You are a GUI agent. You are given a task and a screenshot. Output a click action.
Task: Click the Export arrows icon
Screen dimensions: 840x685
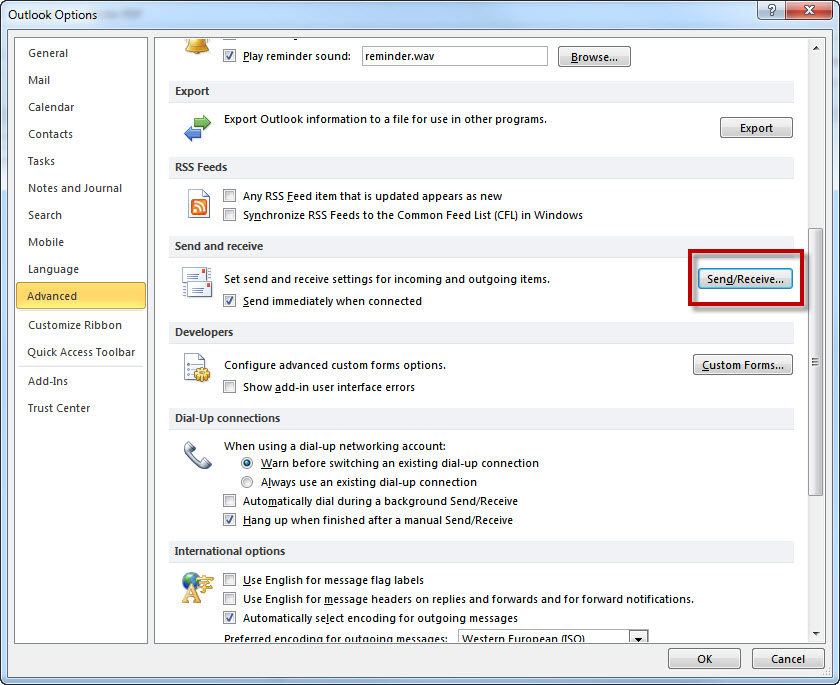point(197,129)
